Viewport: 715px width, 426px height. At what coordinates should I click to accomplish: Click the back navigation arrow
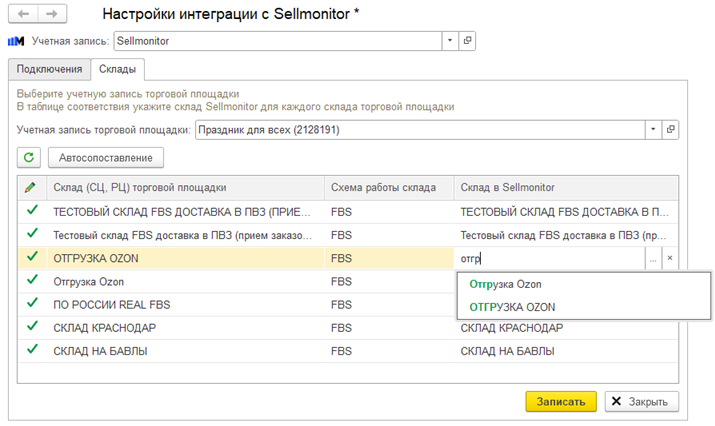23,15
